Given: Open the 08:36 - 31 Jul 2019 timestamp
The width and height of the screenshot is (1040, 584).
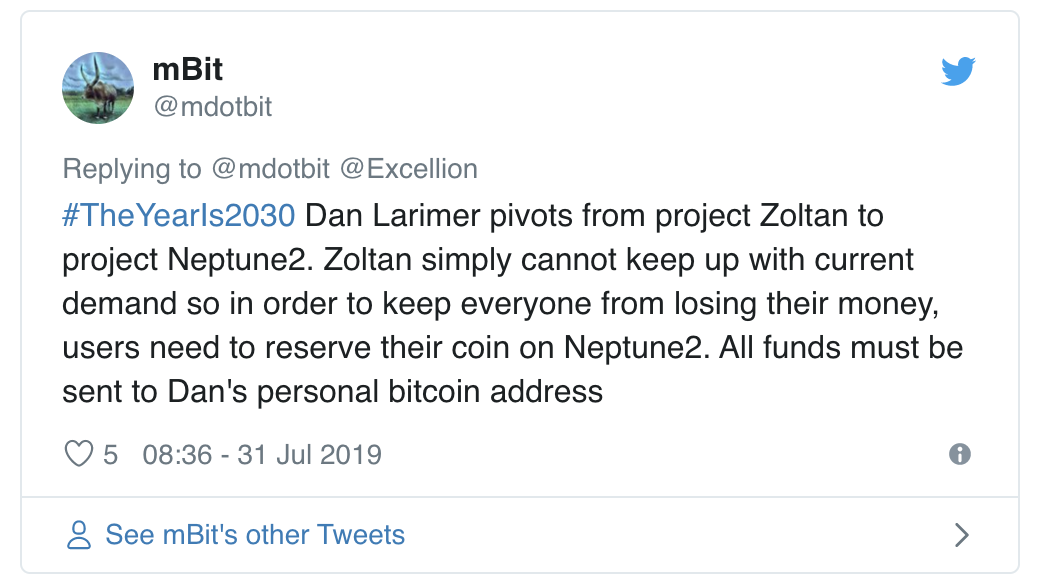Looking at the screenshot, I should (x=262, y=455).
